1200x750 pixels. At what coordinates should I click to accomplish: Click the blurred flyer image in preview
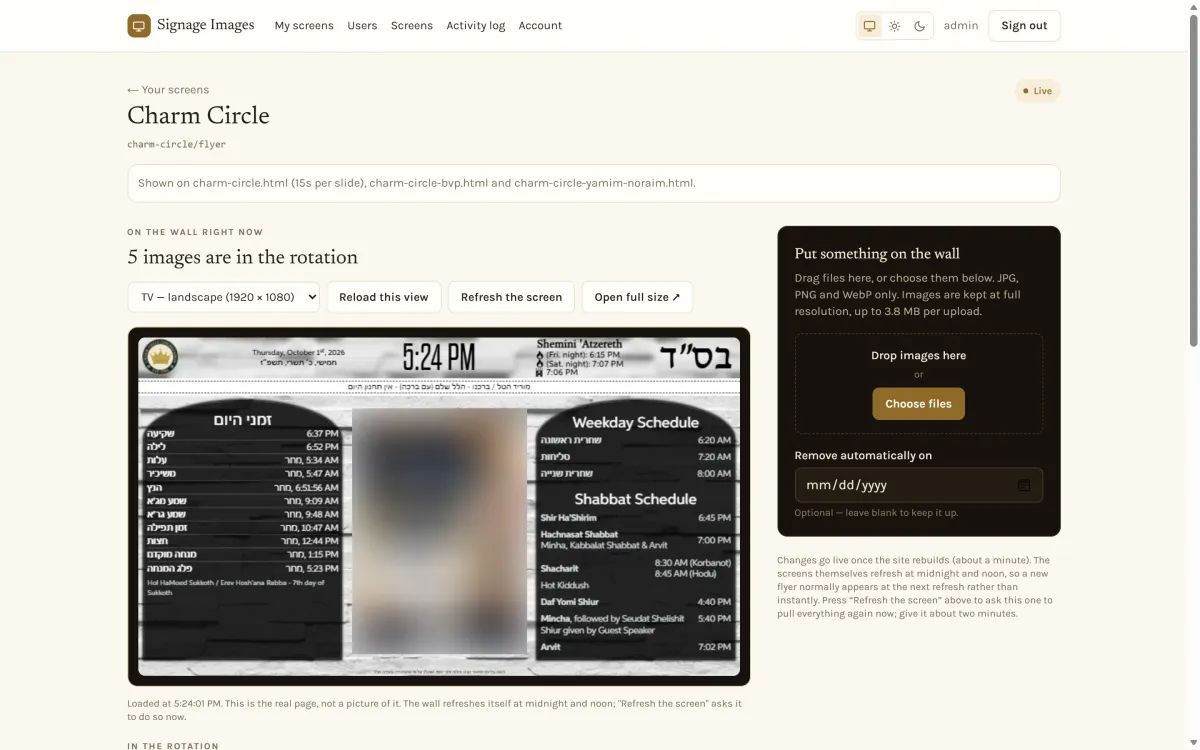(439, 531)
